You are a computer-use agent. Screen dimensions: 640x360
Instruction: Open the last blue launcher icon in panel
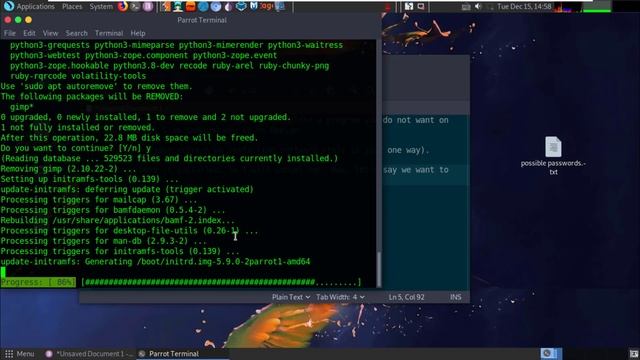pyautogui.click(x=280, y=7)
